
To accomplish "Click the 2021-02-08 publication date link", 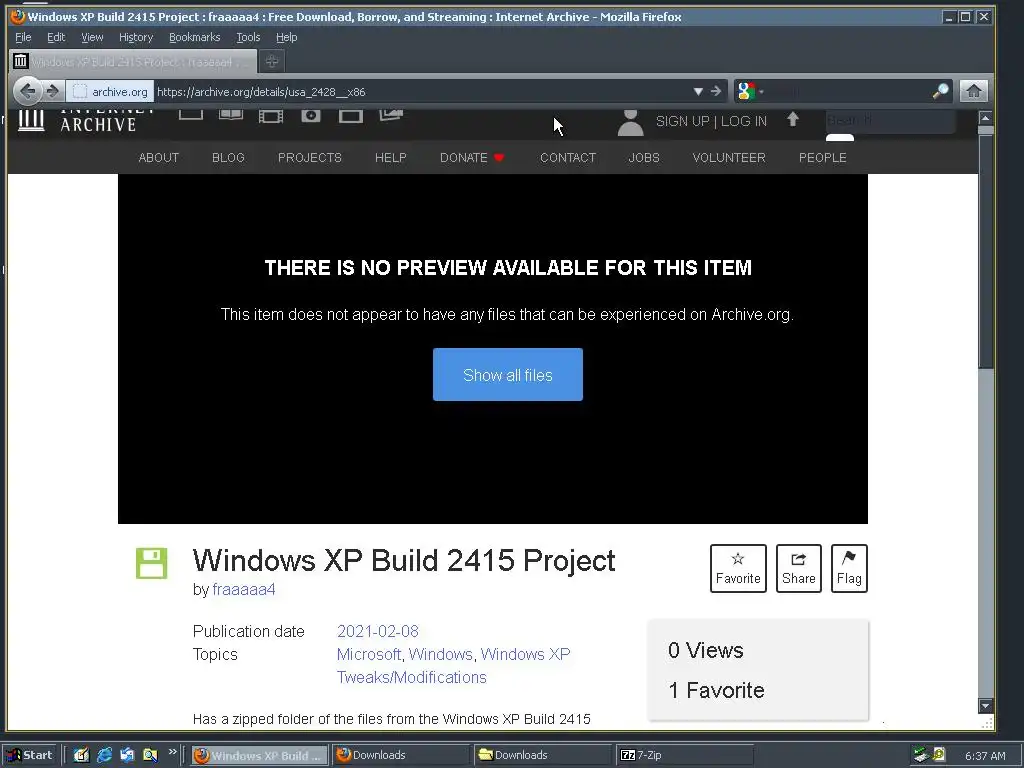I will pos(377,631).
